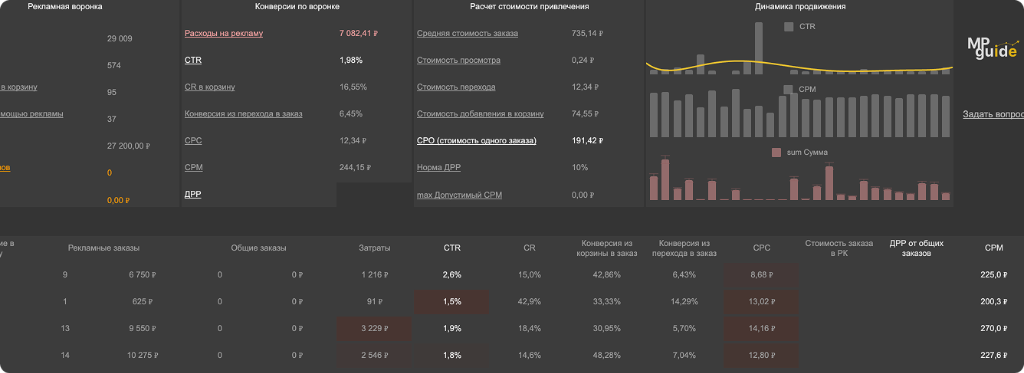The width and height of the screenshot is (1024, 373).
Task: Click the Общие заказы column header
Action: [x=259, y=248]
